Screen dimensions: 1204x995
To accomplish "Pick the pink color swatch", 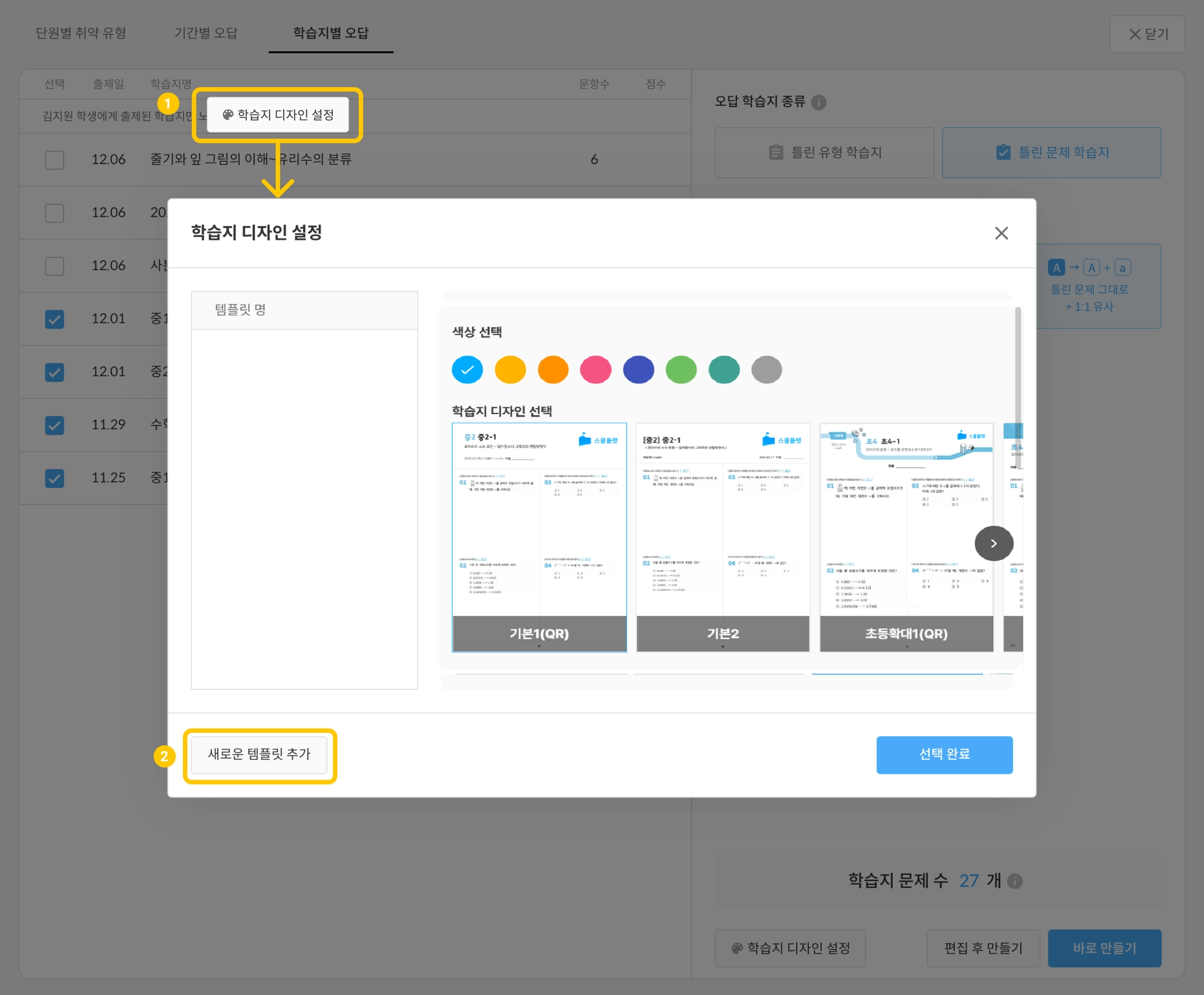I will [596, 370].
